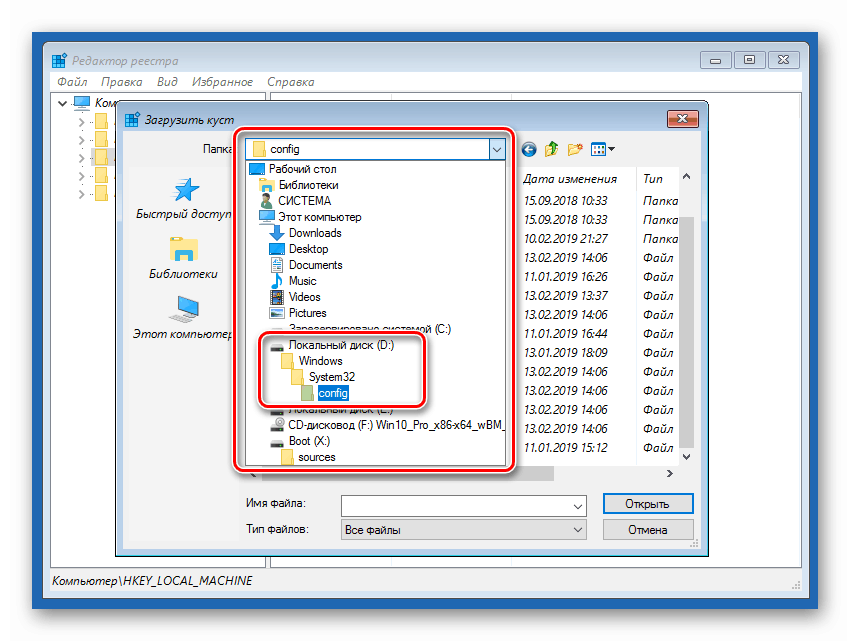Click file list scroll up arrow
The width and height of the screenshot is (850, 641).
pos(686,176)
